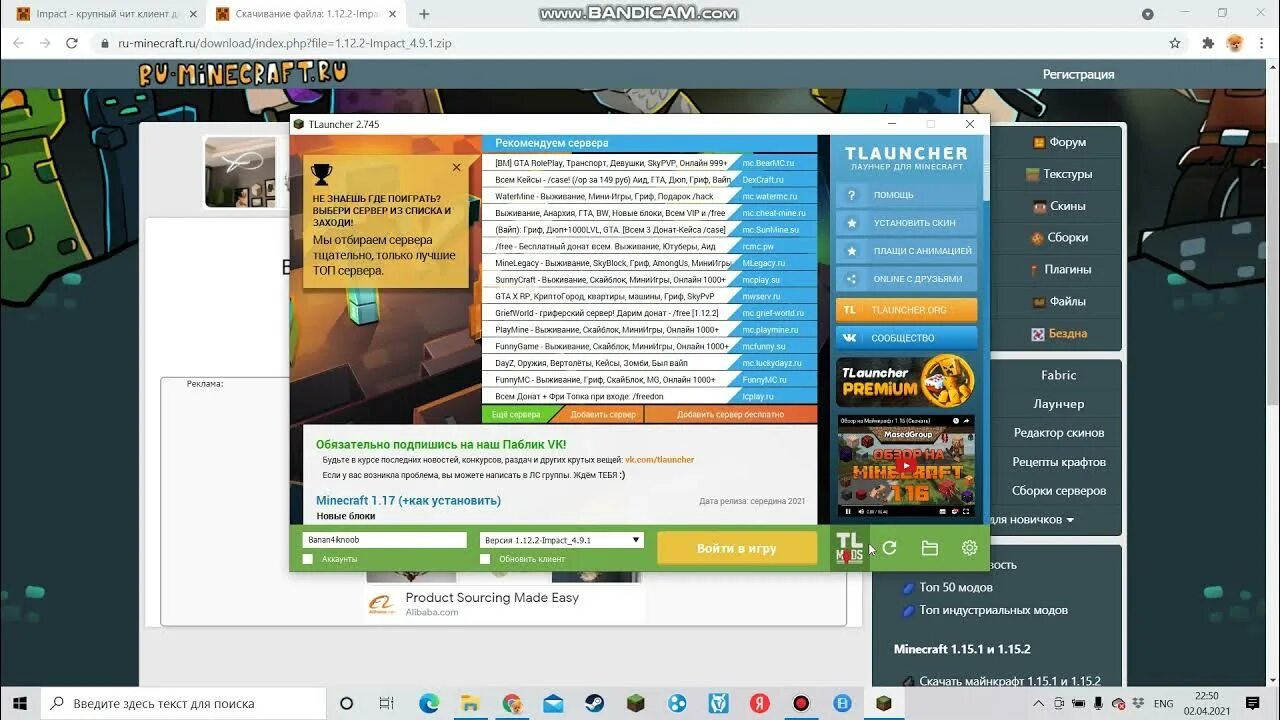Screen dimensions: 1280x720
Task: Click the username field Banan4knoob
Action: (384, 540)
